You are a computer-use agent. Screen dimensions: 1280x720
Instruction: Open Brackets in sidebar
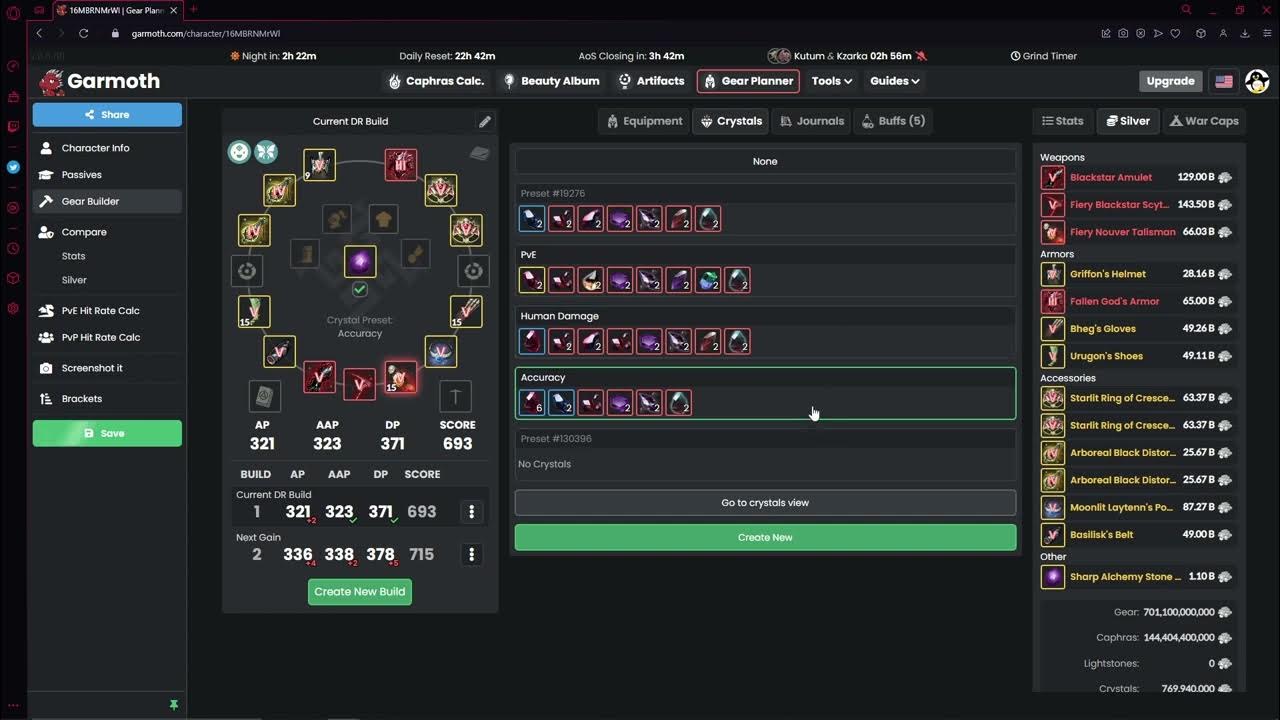coord(107,399)
